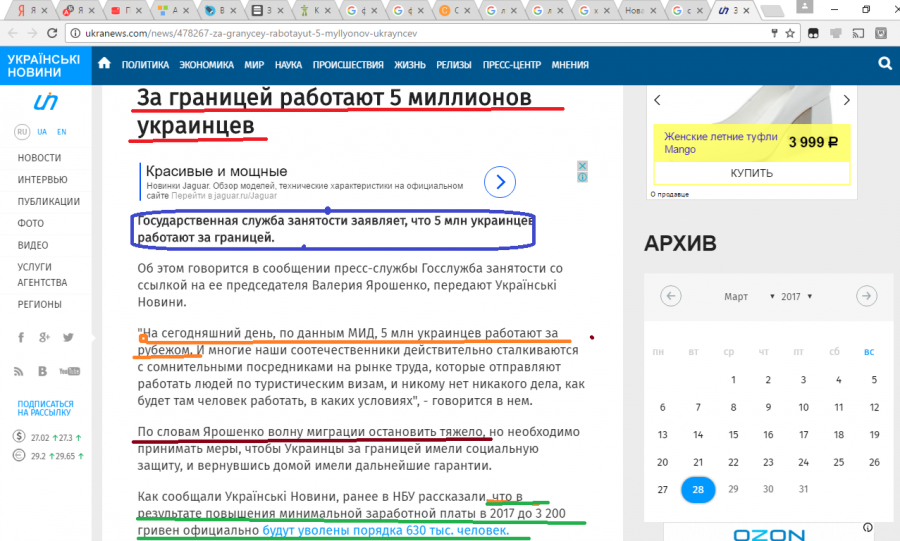Select the RU language option
The image size is (900, 541).
tap(22, 132)
